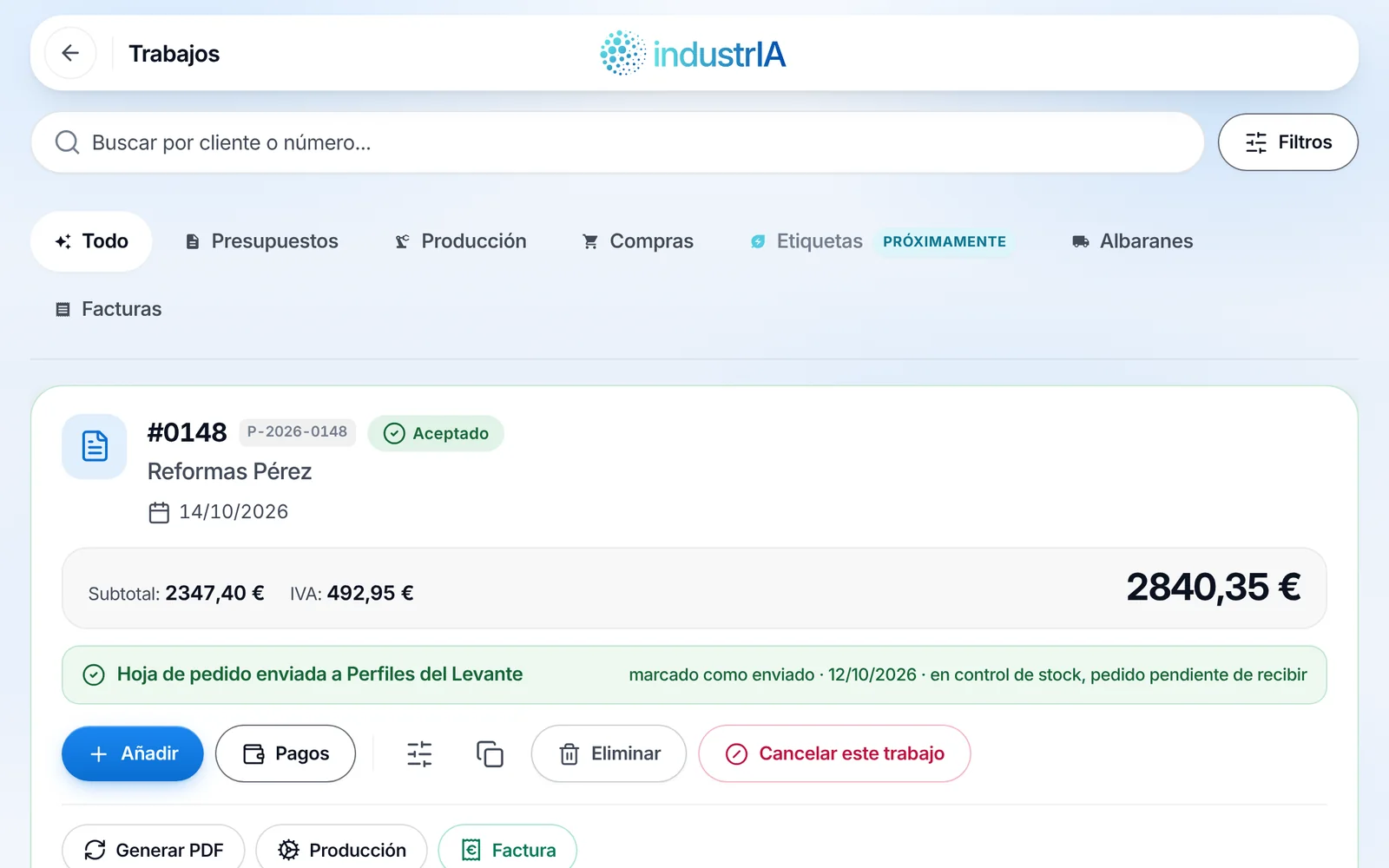Click the IVA value 492,95 €

370,593
